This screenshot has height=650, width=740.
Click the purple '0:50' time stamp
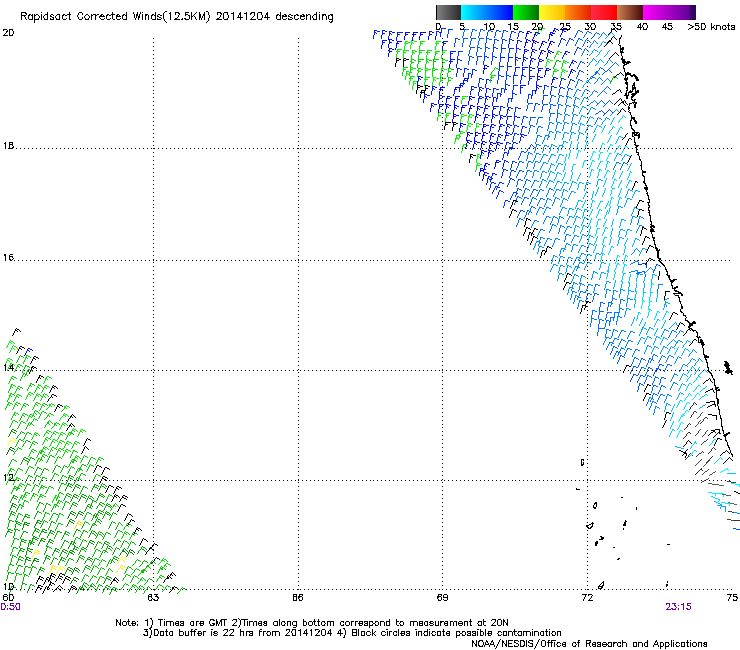[x=10, y=607]
